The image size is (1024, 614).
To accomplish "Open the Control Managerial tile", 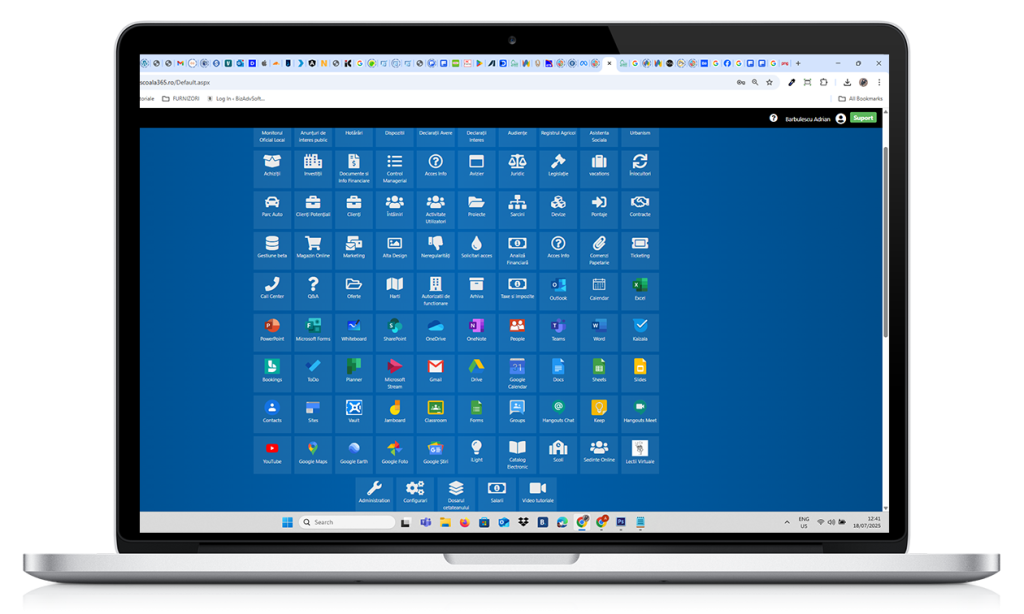I will (x=394, y=169).
